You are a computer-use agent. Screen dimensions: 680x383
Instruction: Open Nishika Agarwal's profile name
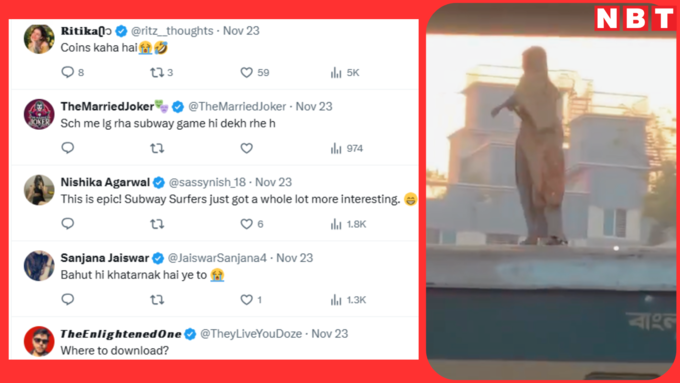coord(105,182)
